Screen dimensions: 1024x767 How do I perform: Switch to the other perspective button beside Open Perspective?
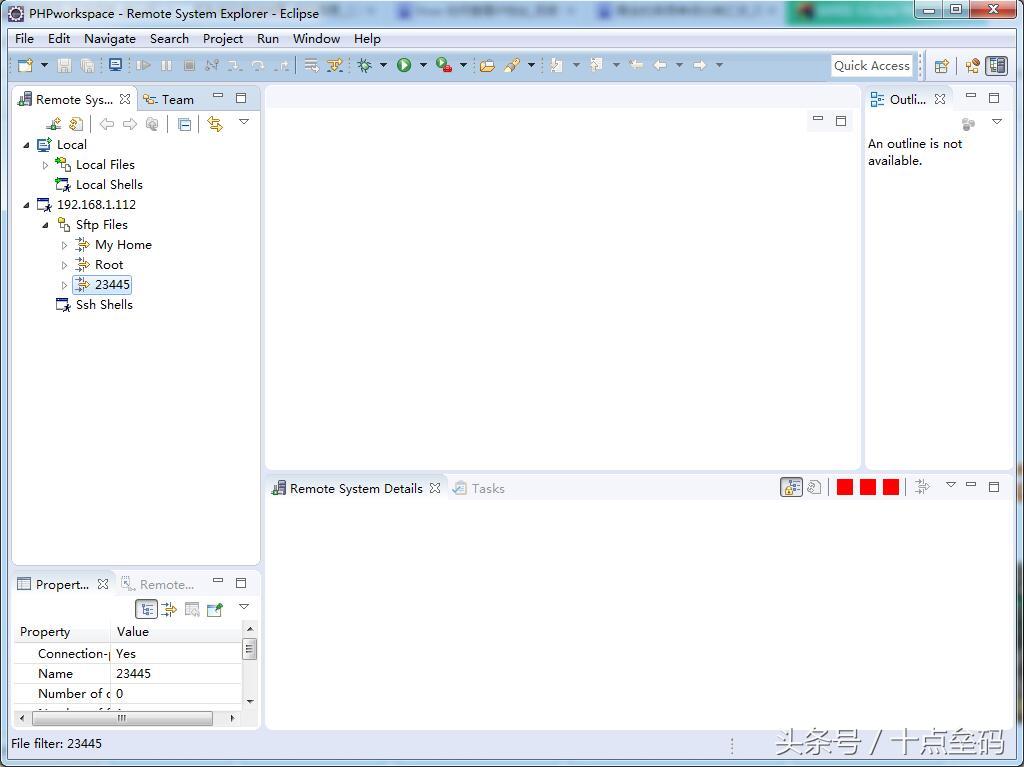[972, 65]
